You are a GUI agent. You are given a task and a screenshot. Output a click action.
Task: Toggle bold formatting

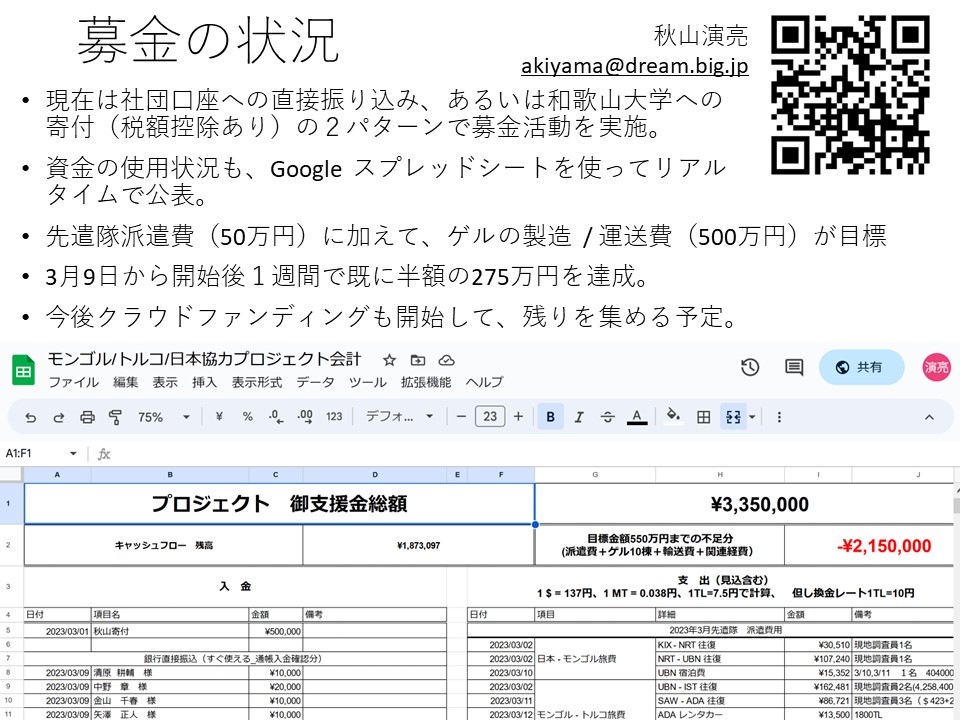(x=550, y=417)
